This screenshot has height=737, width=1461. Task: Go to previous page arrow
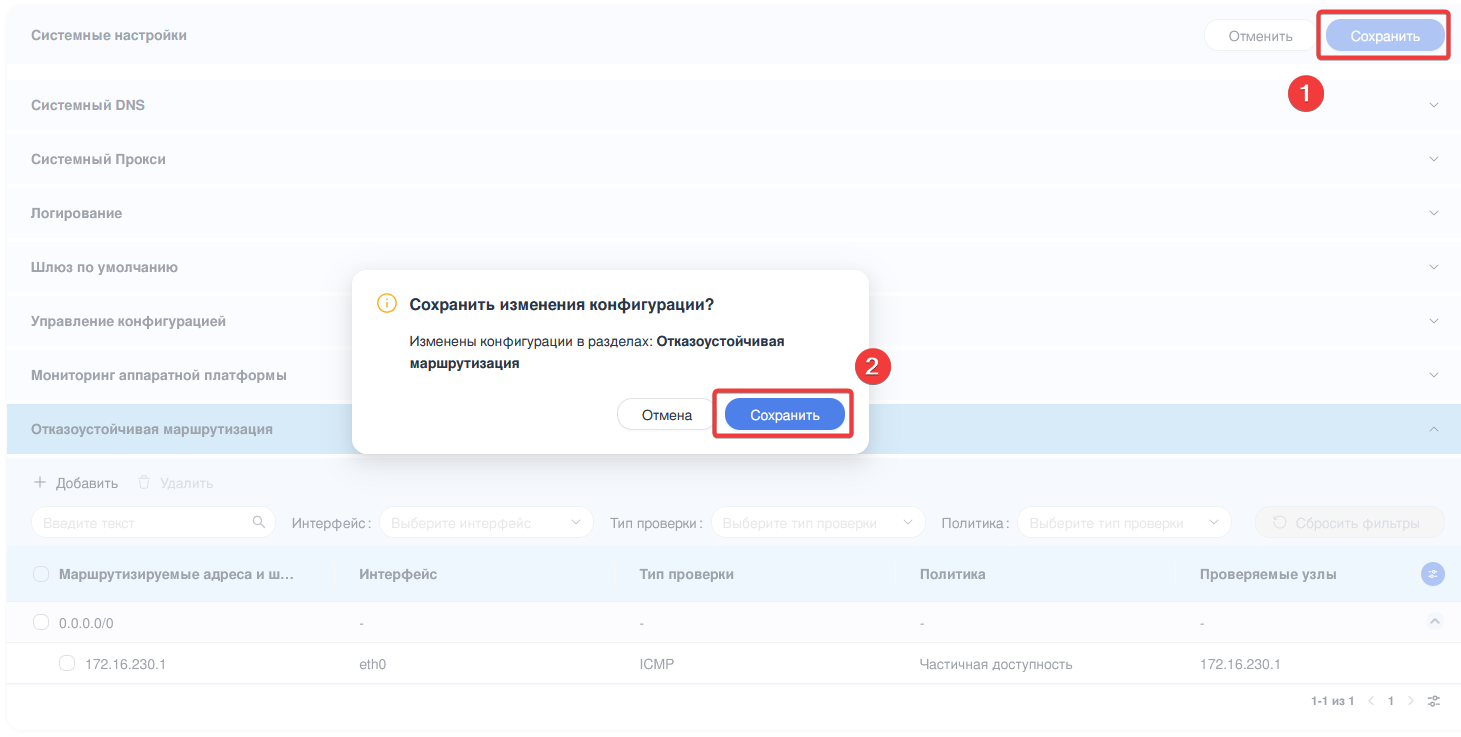1371,701
